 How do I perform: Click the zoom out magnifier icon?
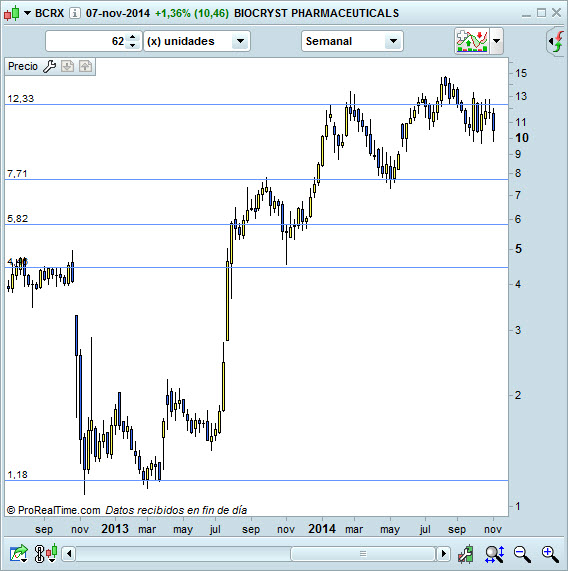[x=522, y=554]
